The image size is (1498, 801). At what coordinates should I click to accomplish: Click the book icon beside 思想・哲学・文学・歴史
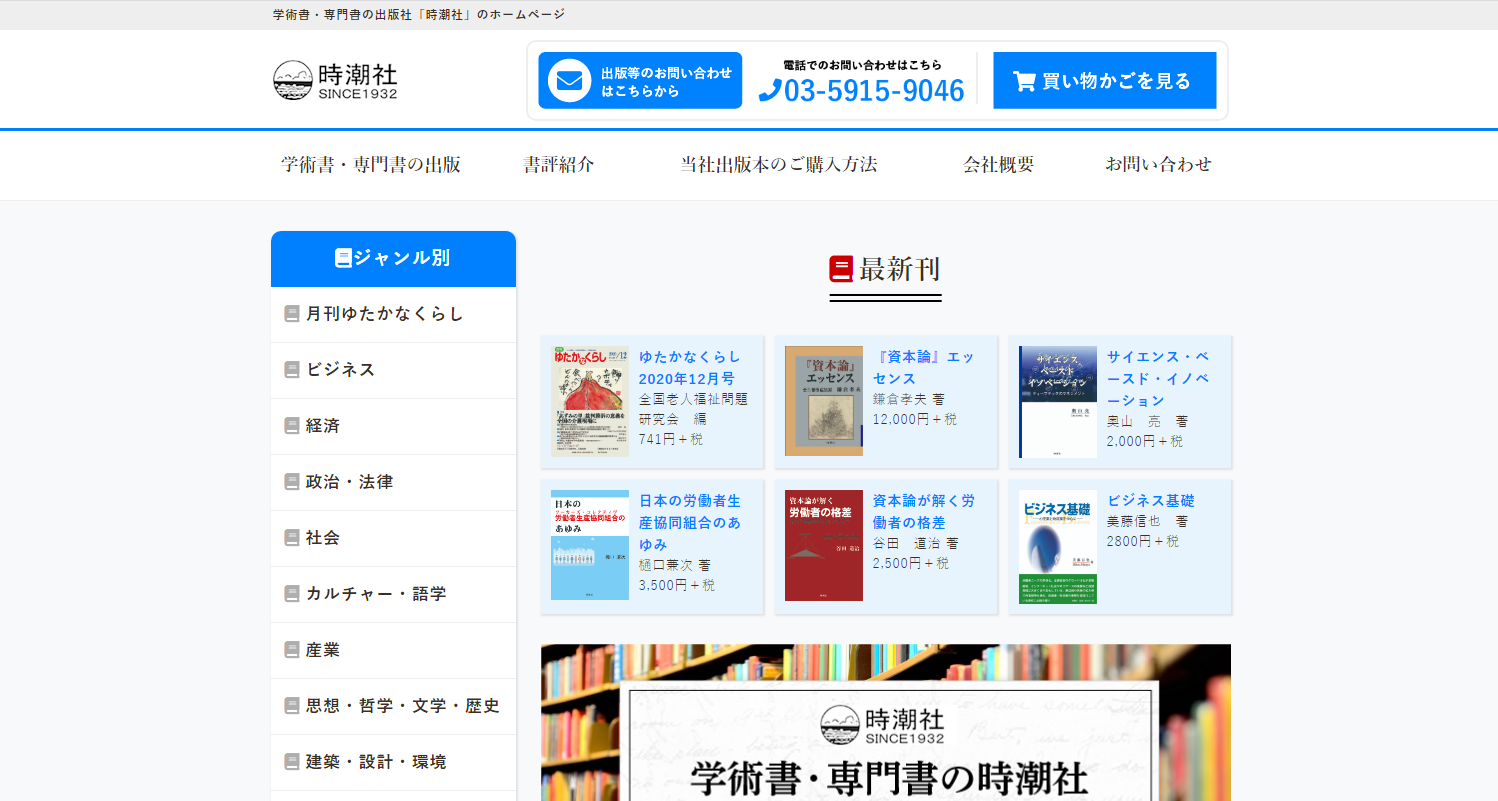[x=292, y=706]
